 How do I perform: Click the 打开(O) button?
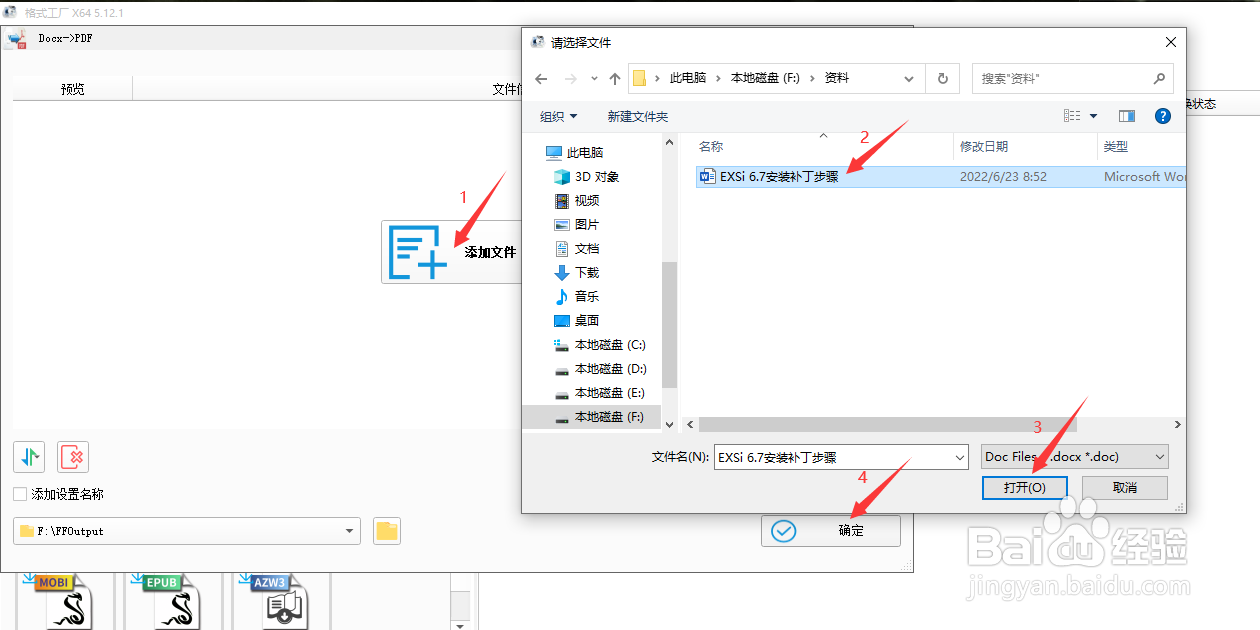point(1024,487)
